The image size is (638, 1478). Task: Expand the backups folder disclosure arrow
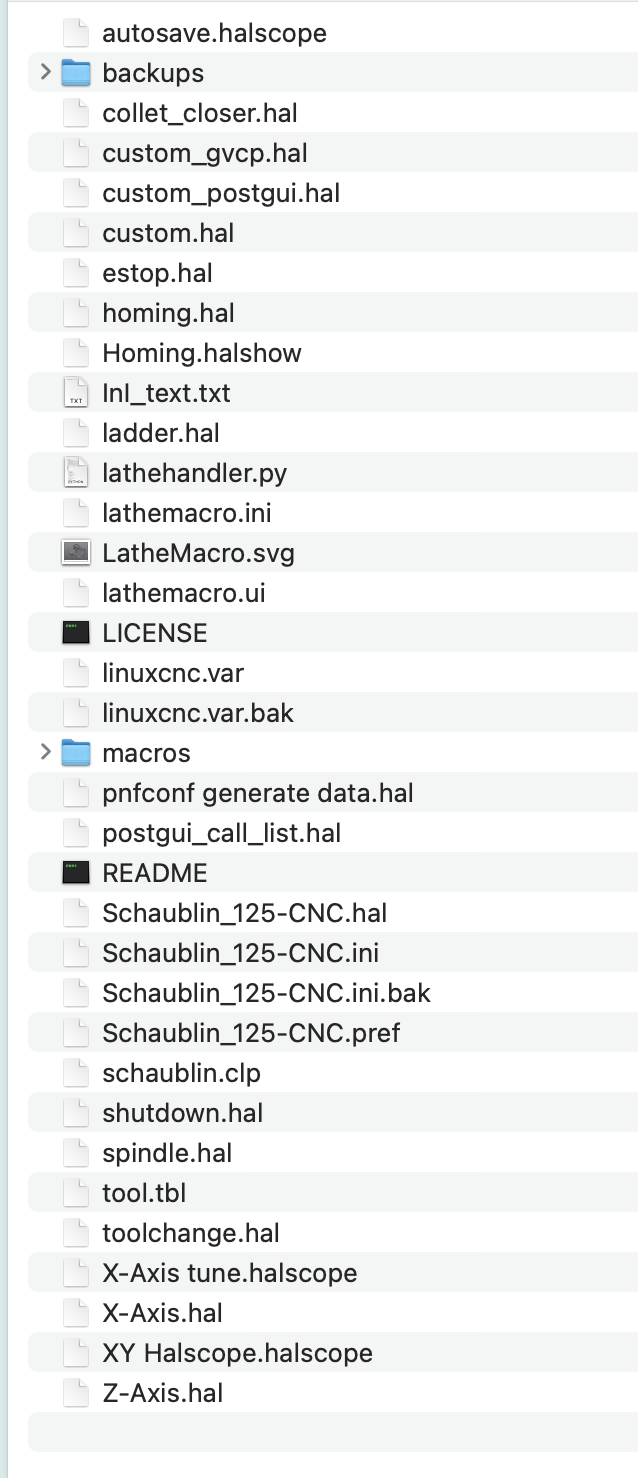tap(45, 72)
